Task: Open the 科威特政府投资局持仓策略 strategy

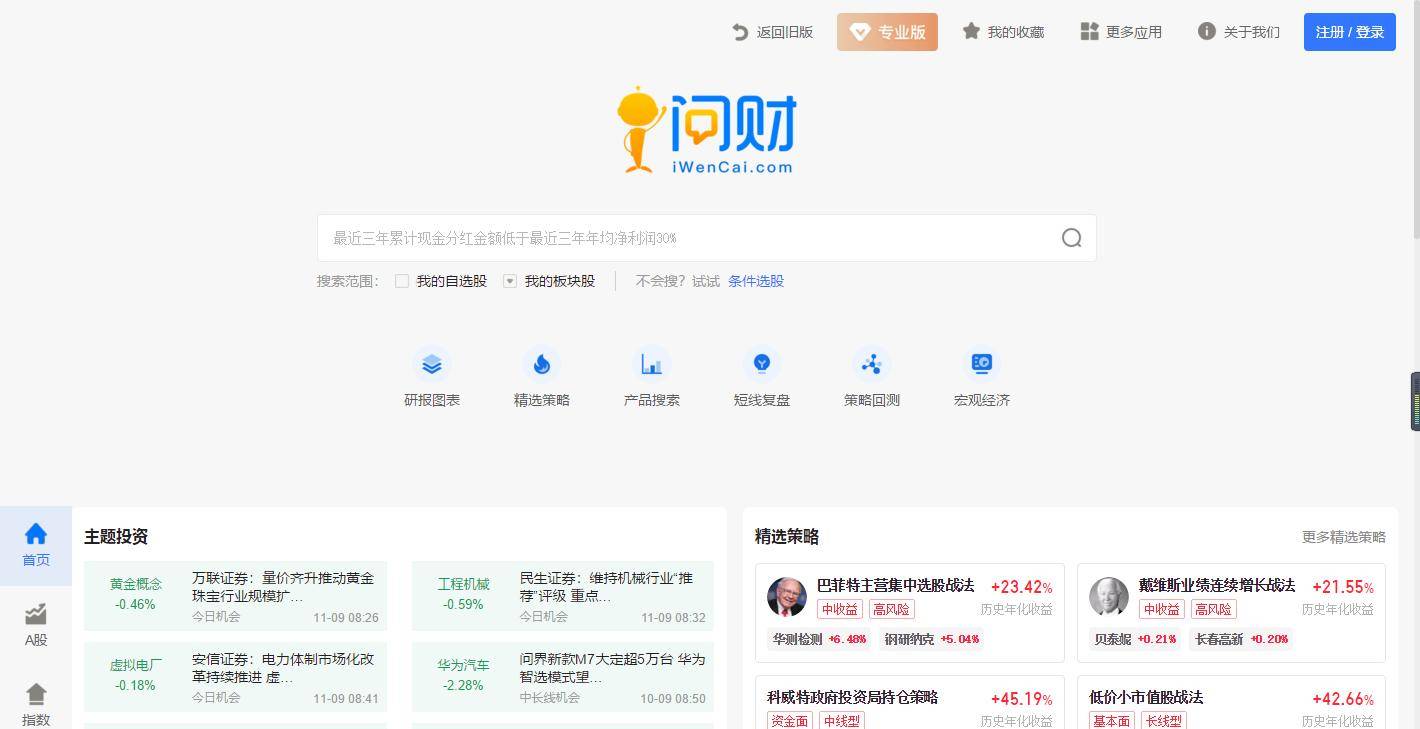Action: pos(852,697)
